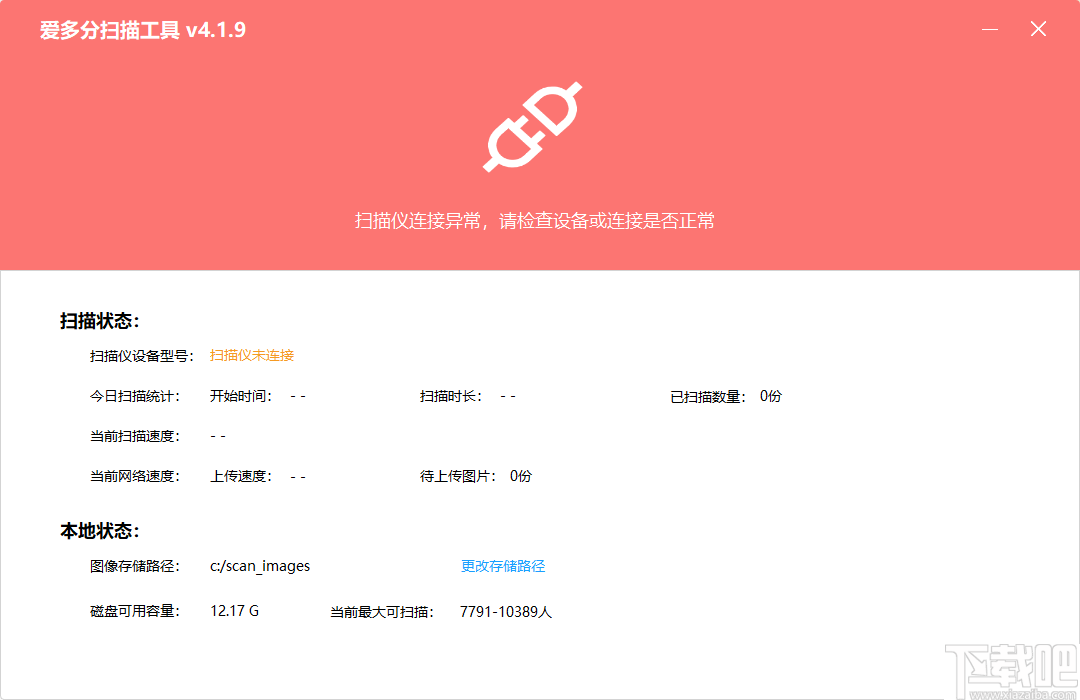Viewport: 1080px width, 700px height.
Task: Click the 磁盘可用容量 value 12.17 G
Action: pos(234,610)
